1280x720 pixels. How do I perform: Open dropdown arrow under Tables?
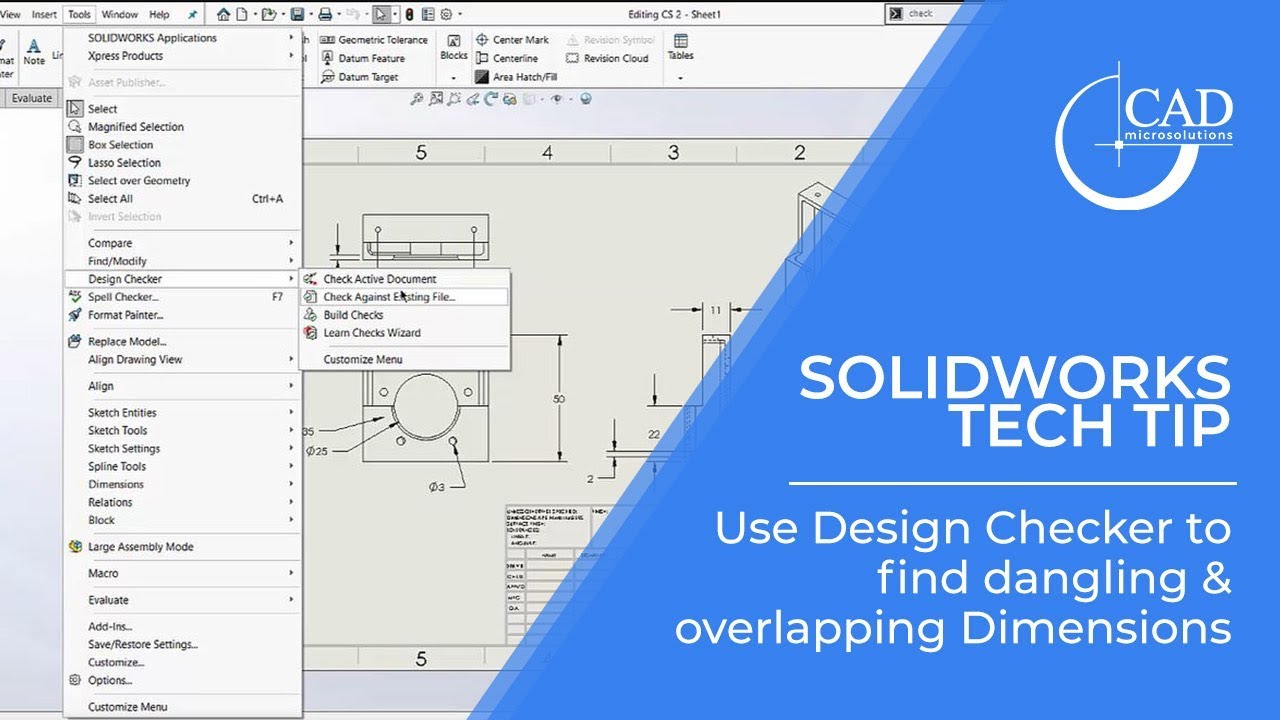point(681,78)
